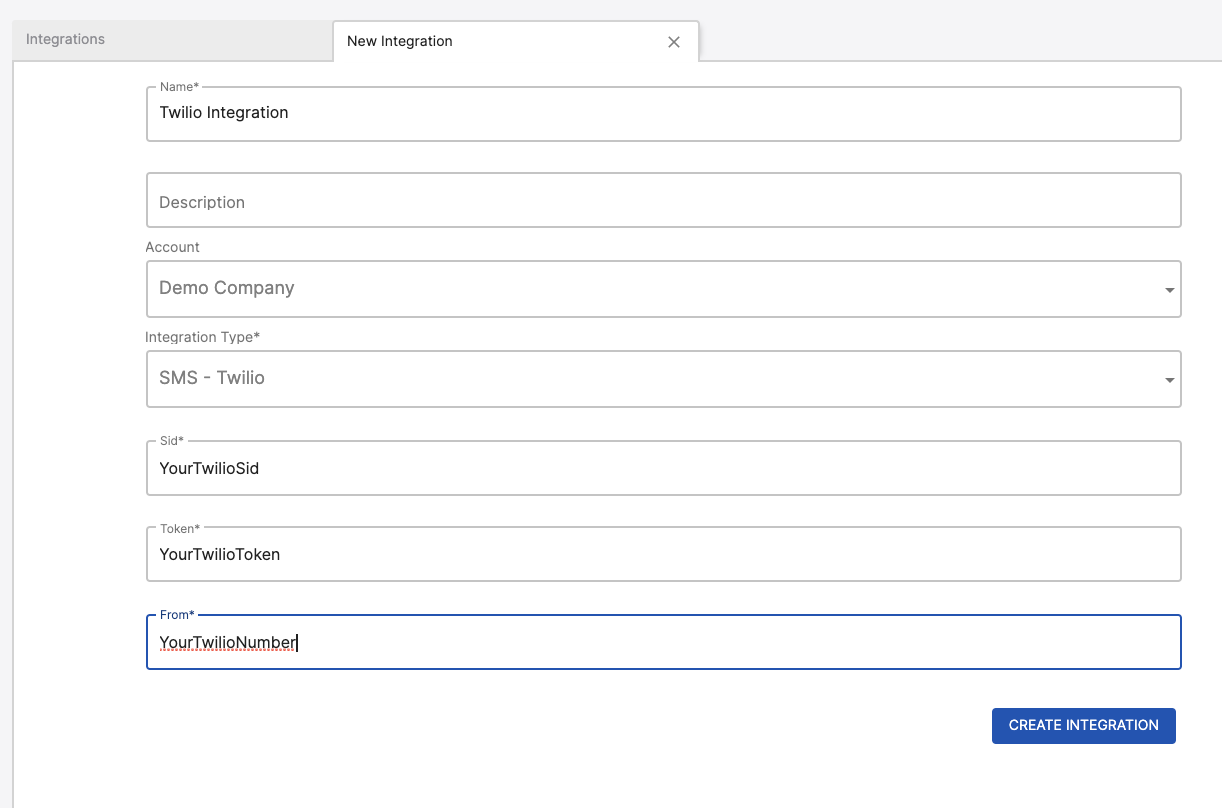This screenshot has height=808, width=1222.
Task: Switch to the Integrations tab
Action: 66,40
